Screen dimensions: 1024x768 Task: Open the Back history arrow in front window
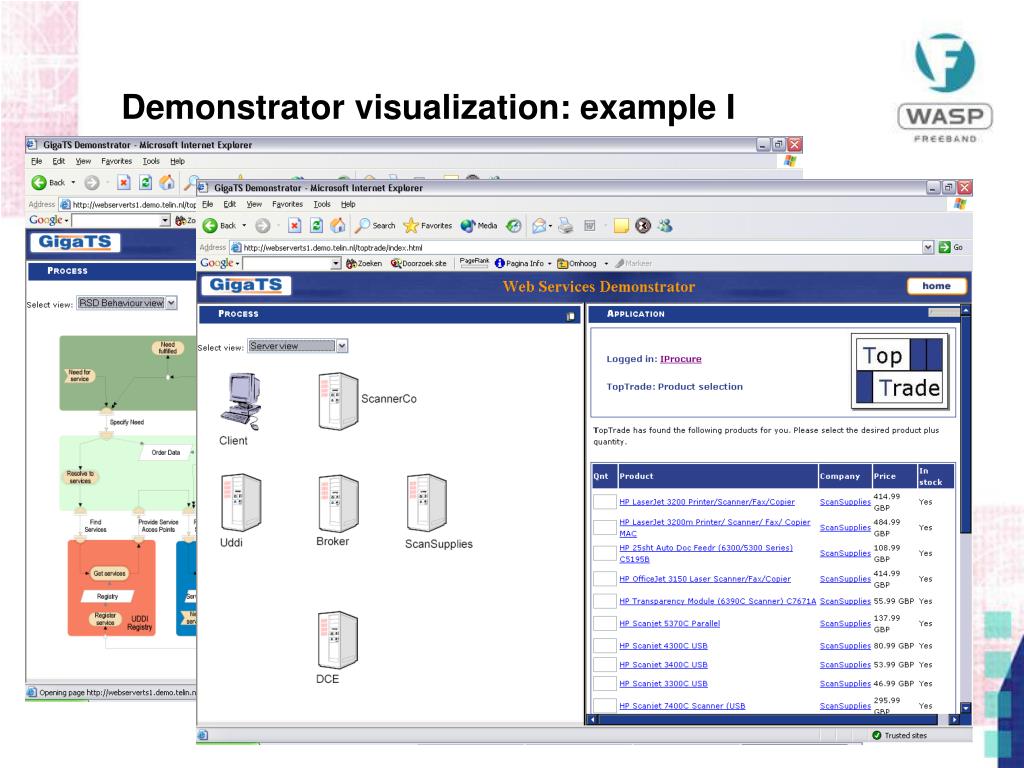(244, 226)
